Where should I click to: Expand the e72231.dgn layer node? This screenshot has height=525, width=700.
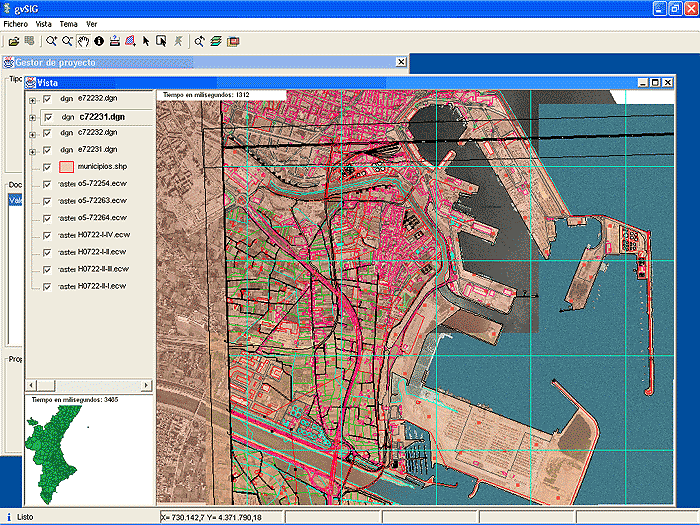pyautogui.click(x=32, y=150)
